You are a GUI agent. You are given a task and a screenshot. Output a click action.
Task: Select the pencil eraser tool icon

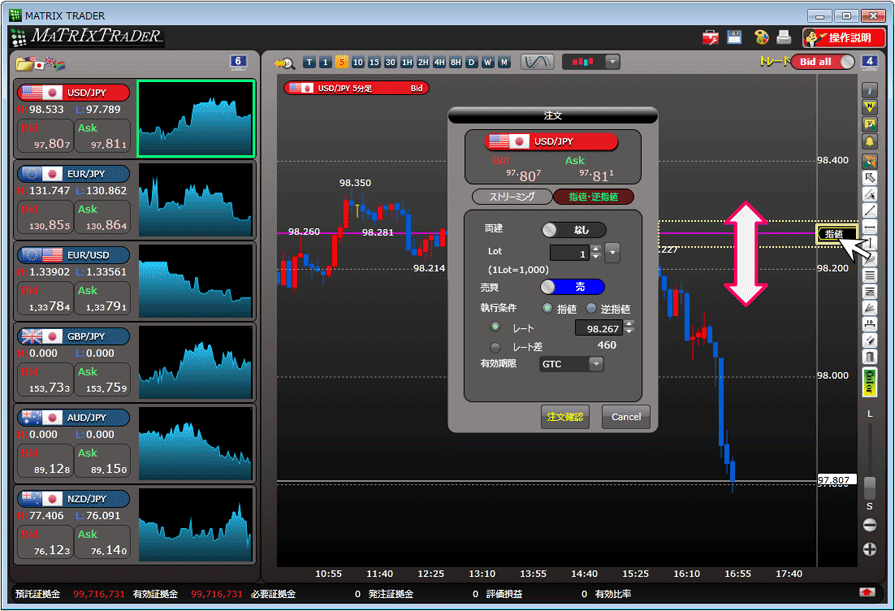[869, 341]
